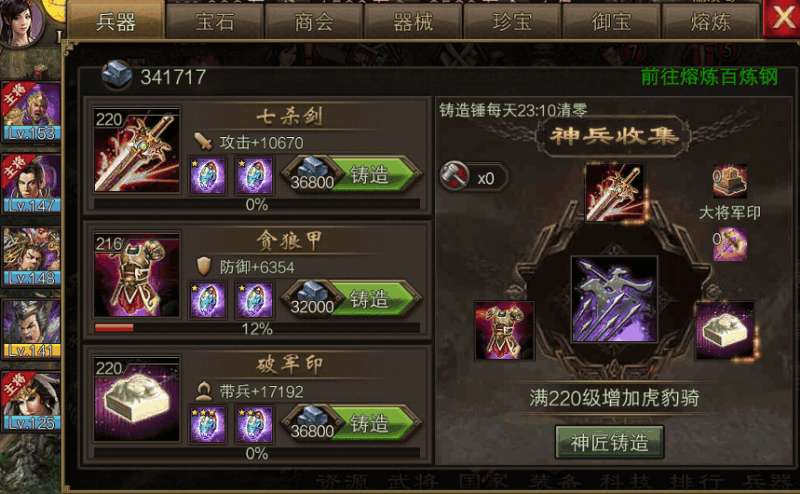The height and width of the screenshot is (494, 800).
Task: Click the steel ingot currency icon at top
Action: pyautogui.click(x=117, y=76)
